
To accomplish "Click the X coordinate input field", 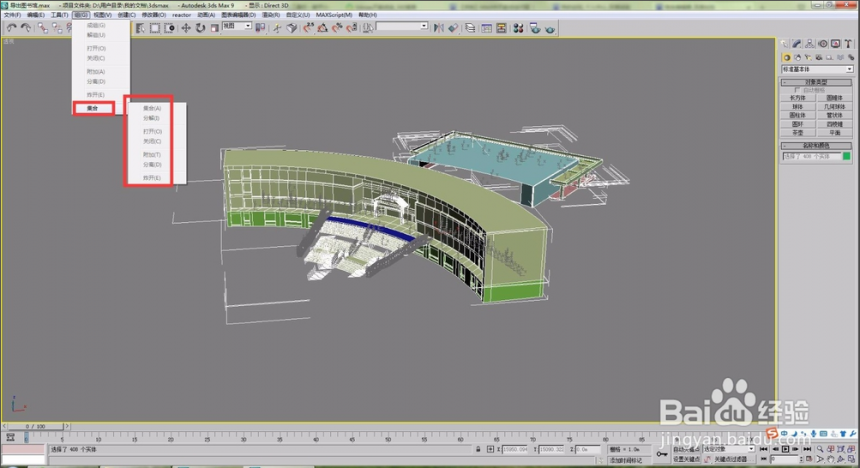I will 514,449.
